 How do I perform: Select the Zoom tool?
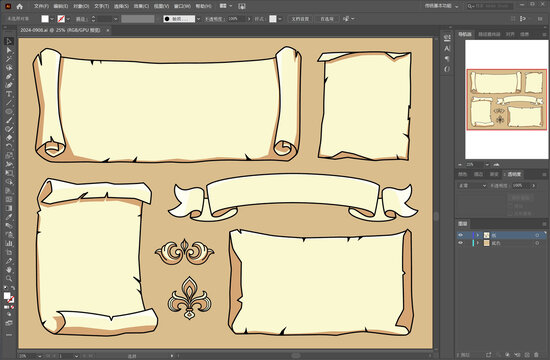[x=9, y=278]
